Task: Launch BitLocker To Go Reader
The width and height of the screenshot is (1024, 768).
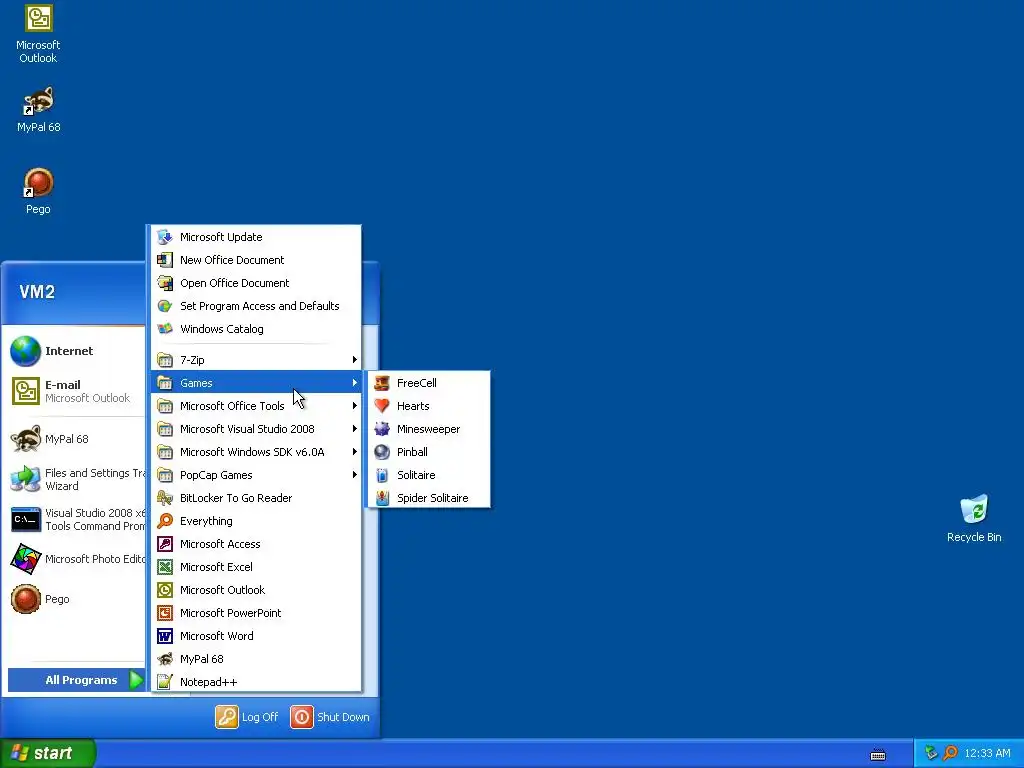Action: coord(256,498)
